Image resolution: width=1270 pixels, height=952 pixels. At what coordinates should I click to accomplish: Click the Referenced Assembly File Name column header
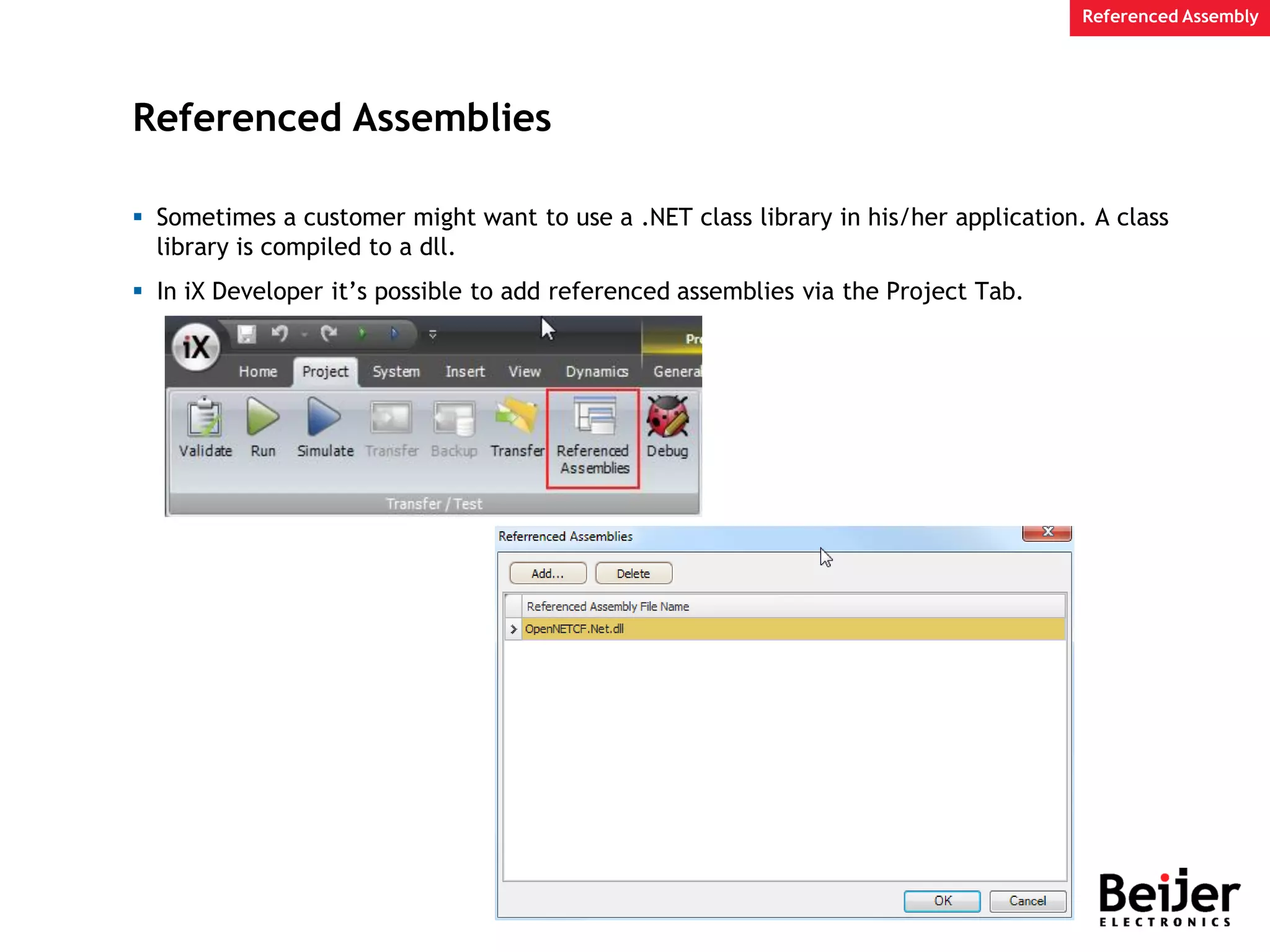794,606
